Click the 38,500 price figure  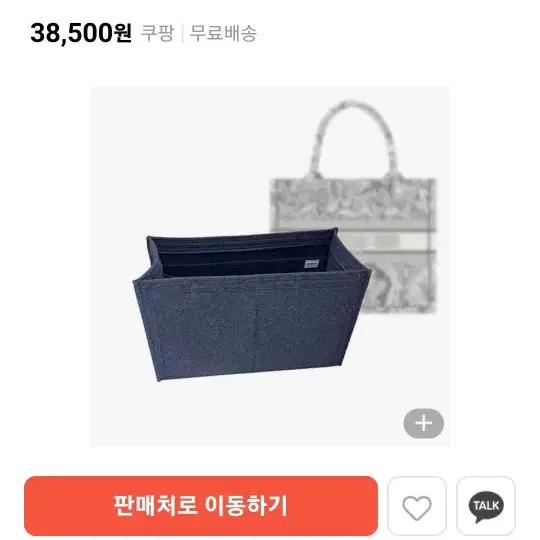[72, 33]
